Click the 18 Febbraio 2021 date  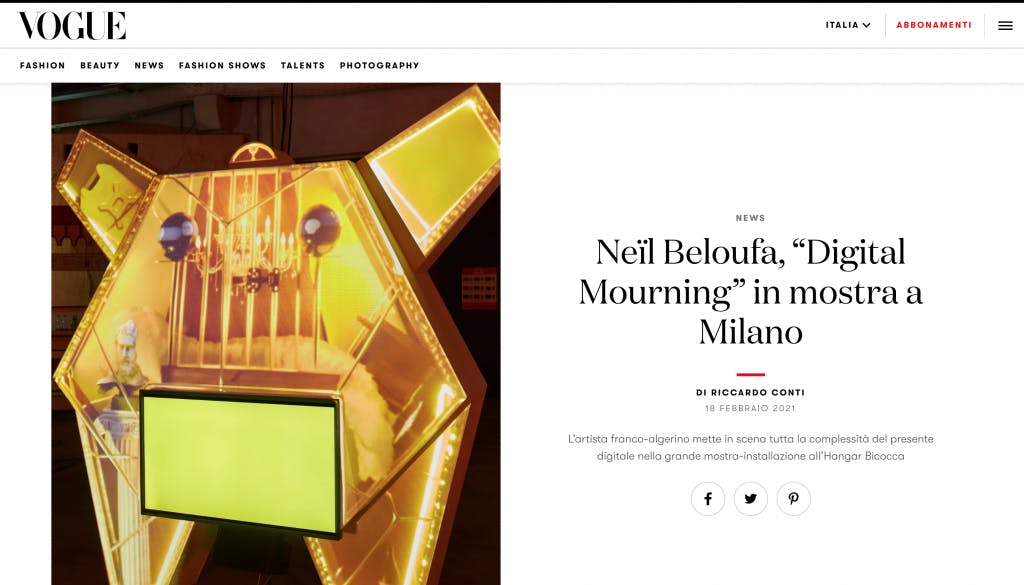[750, 408]
